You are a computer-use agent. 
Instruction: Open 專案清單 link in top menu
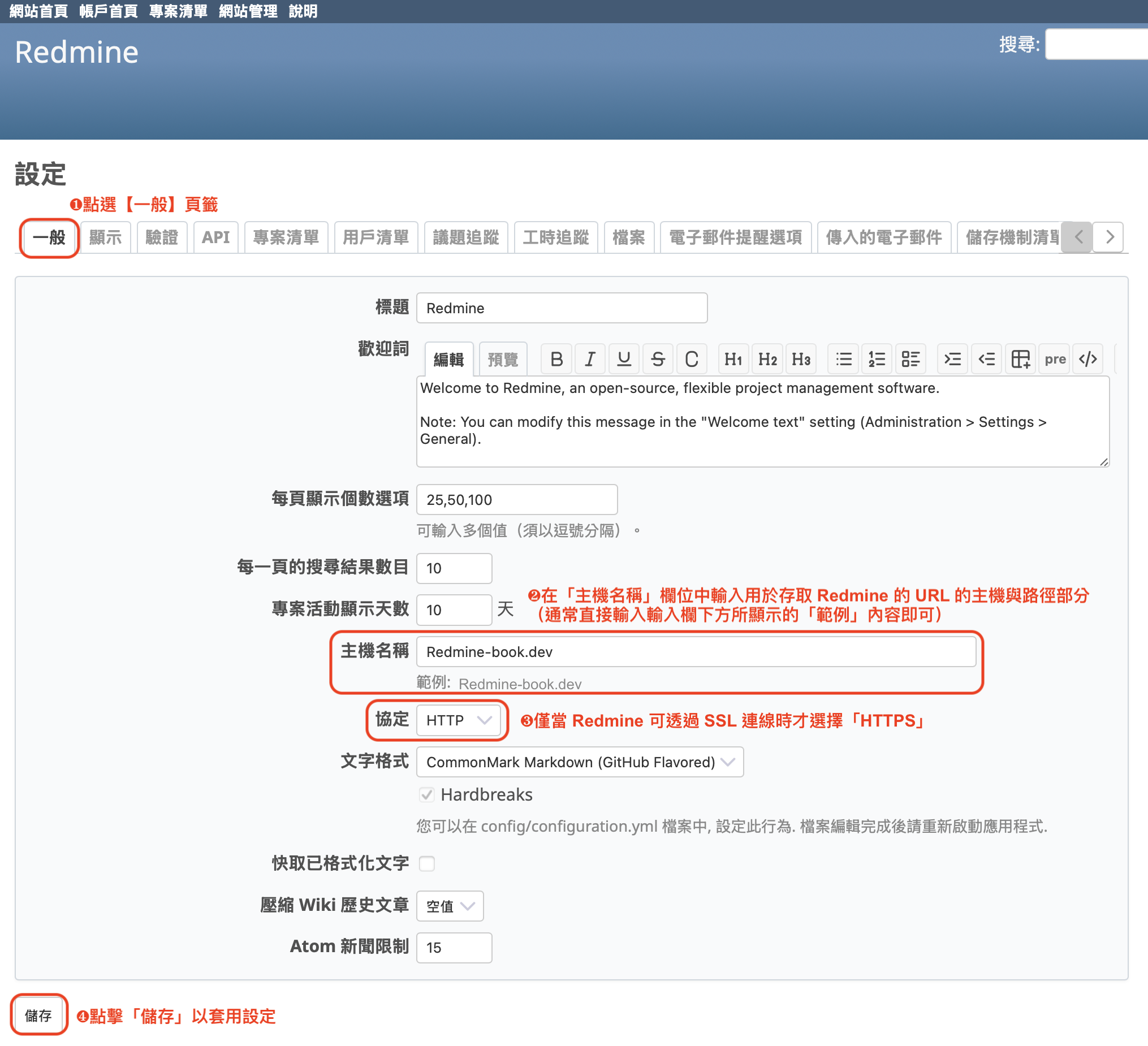[178, 11]
